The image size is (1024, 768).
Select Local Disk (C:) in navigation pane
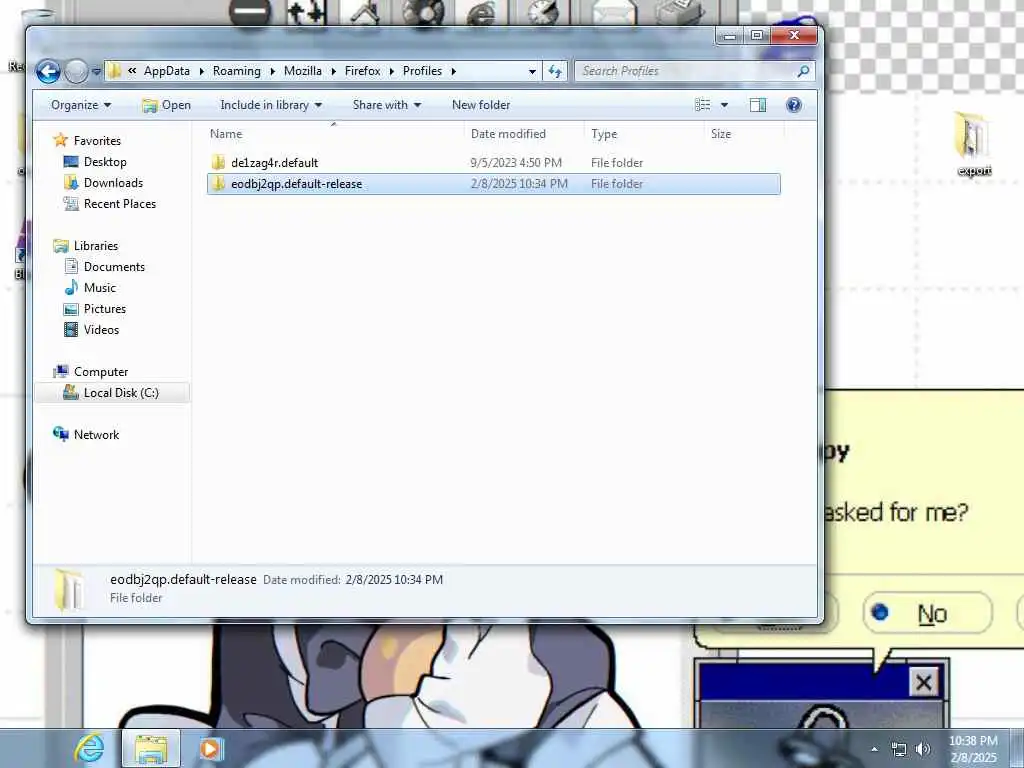[x=112, y=392]
